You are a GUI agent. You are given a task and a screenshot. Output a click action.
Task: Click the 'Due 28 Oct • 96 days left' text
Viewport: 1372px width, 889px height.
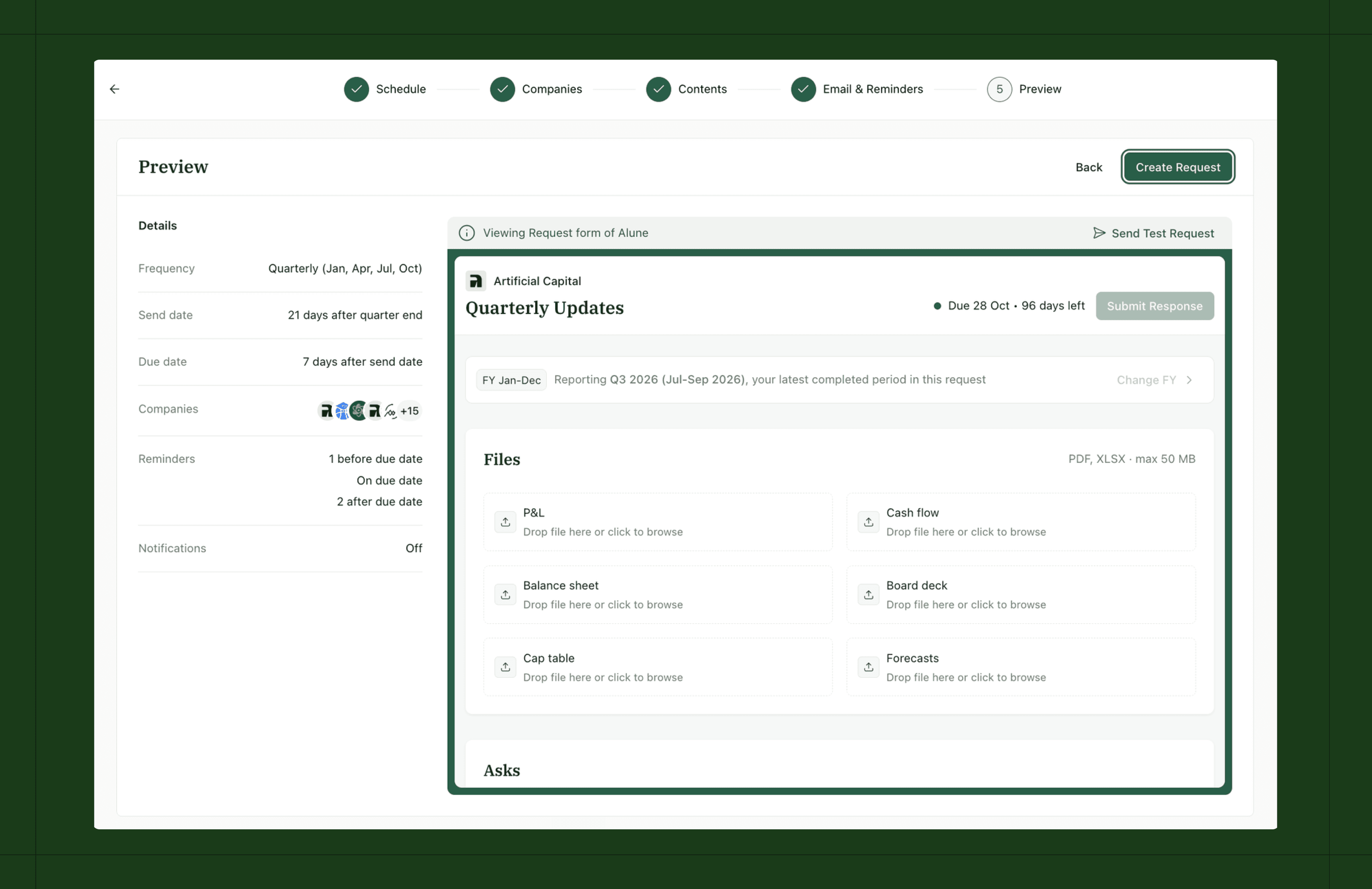[1016, 306]
